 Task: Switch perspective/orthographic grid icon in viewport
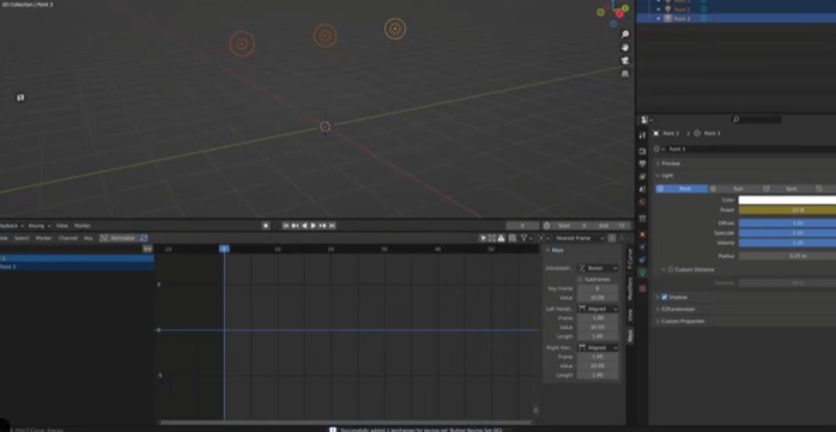(626, 73)
